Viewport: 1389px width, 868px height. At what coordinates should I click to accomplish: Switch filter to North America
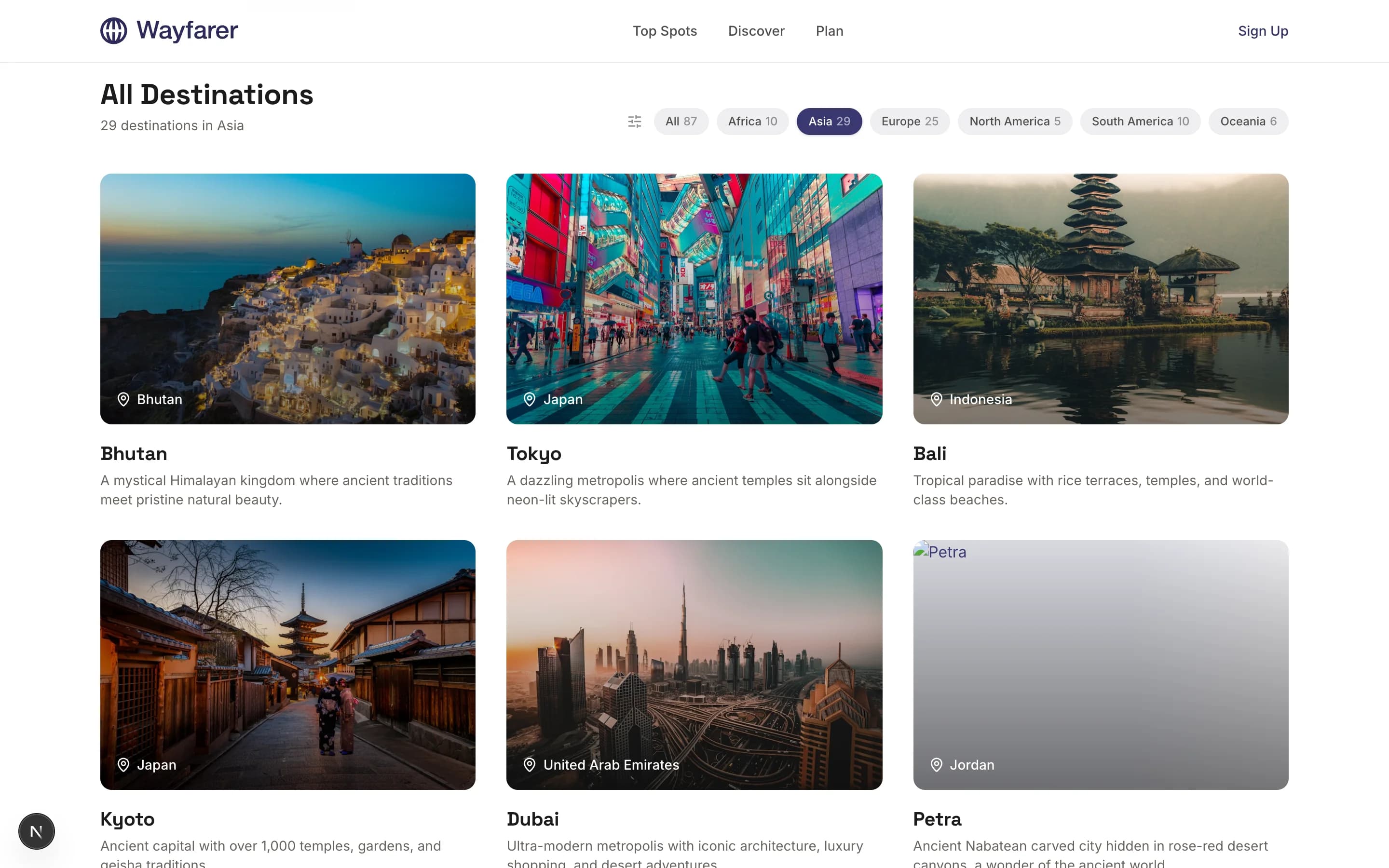[1014, 121]
